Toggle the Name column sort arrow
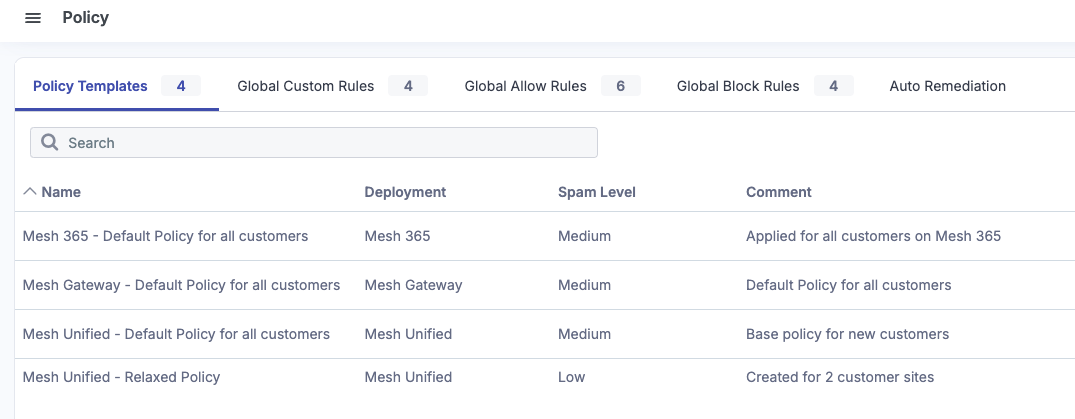 click(x=30, y=191)
